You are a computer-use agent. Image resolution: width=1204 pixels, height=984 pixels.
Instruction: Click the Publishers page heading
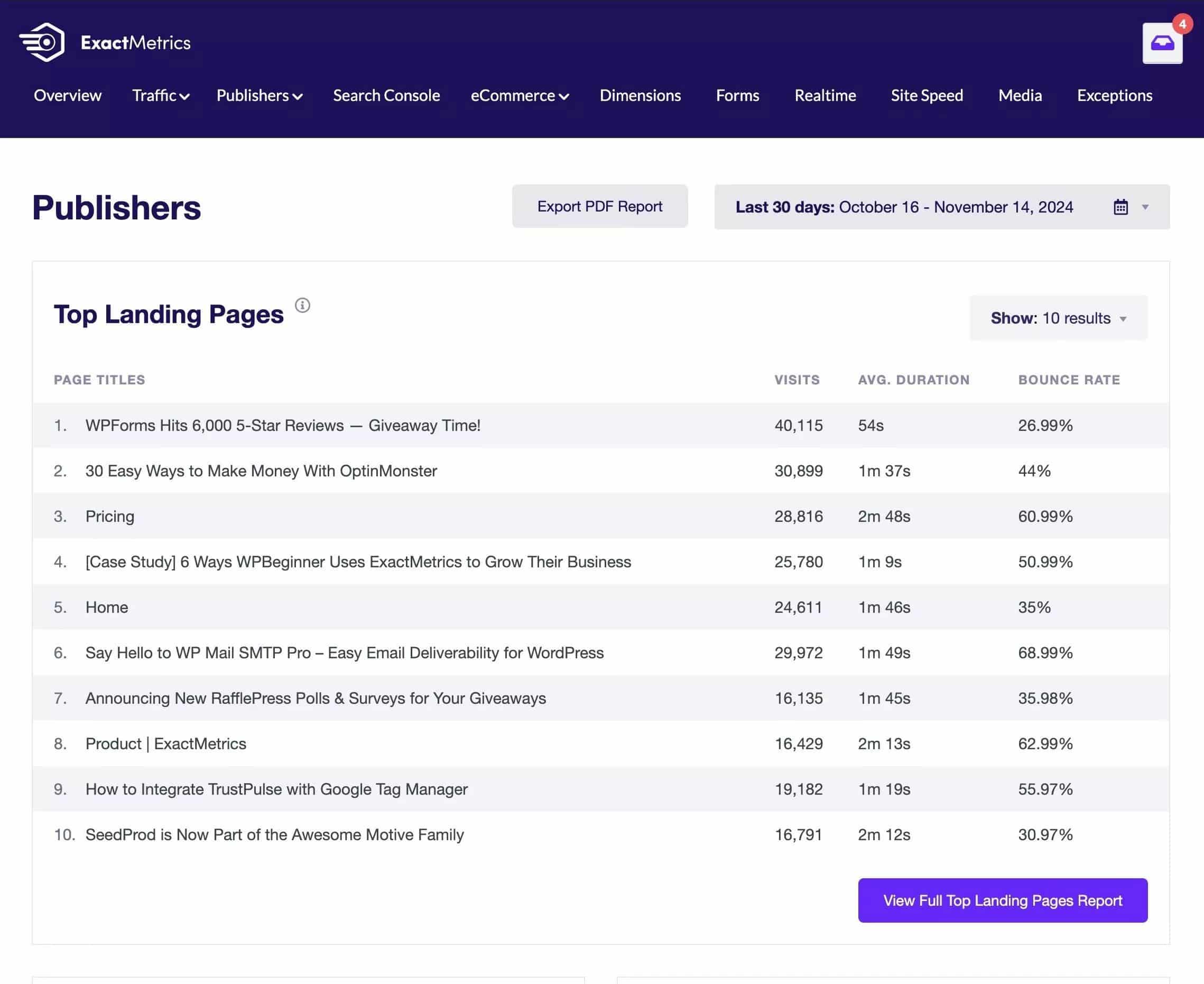tap(116, 207)
